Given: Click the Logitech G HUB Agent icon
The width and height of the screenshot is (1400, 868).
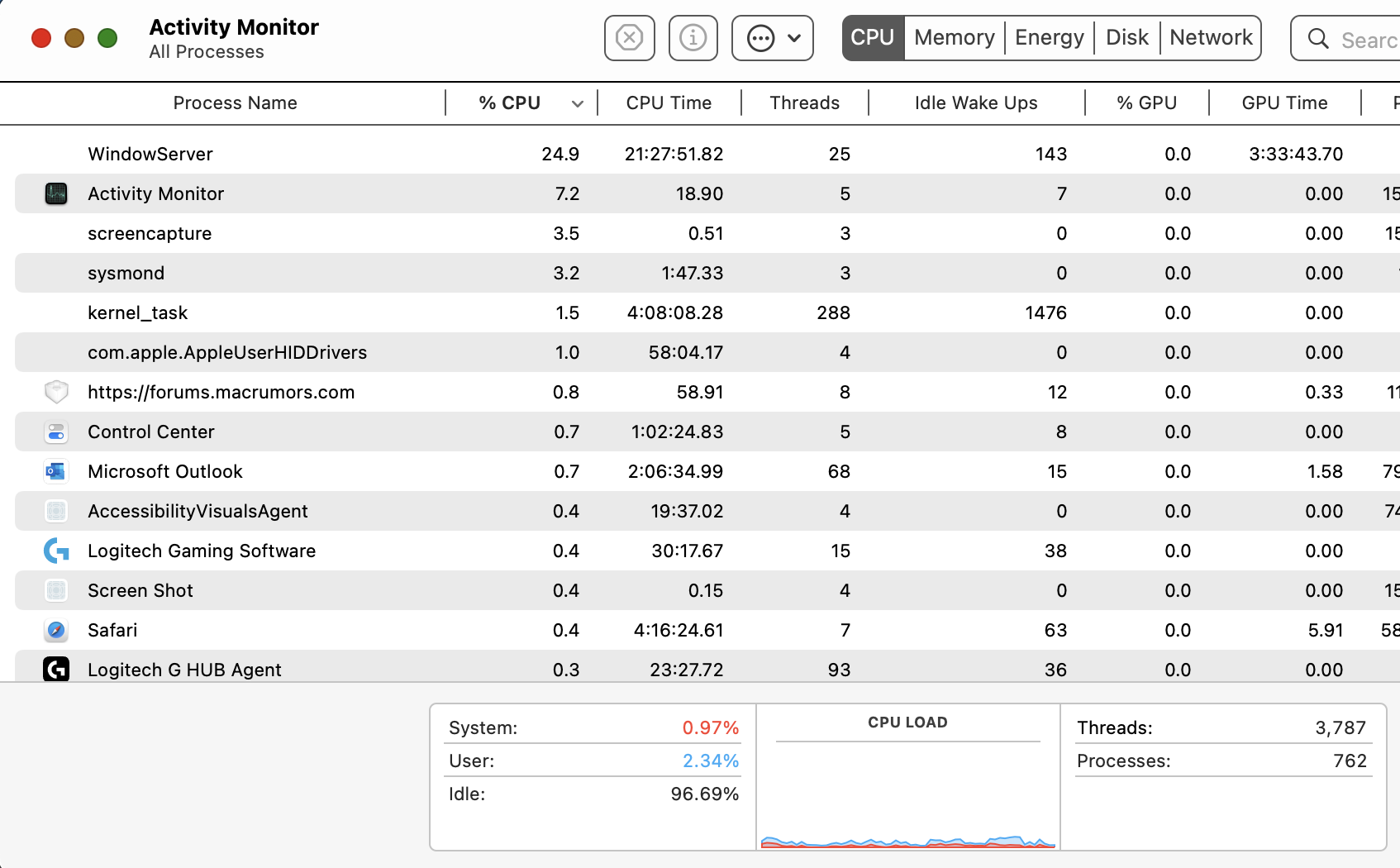Looking at the screenshot, I should point(56,669).
